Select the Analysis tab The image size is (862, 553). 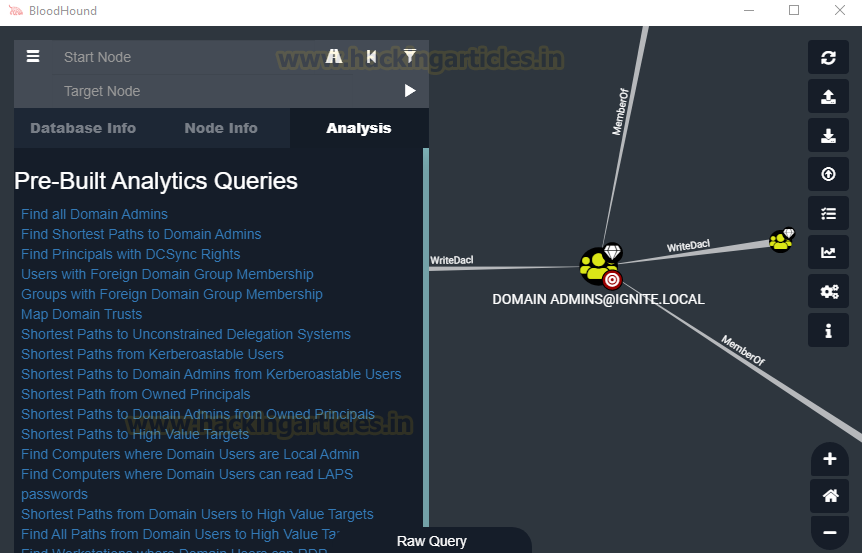359,128
